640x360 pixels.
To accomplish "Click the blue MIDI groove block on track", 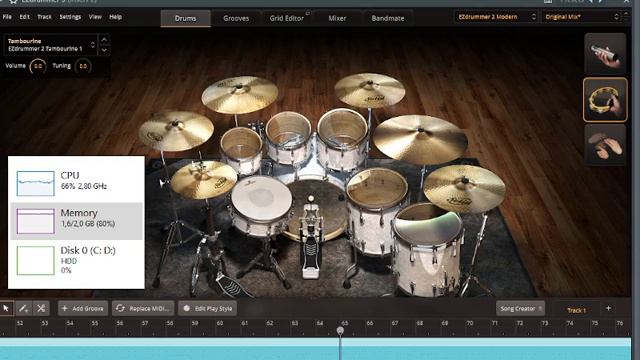I will [x=315, y=349].
